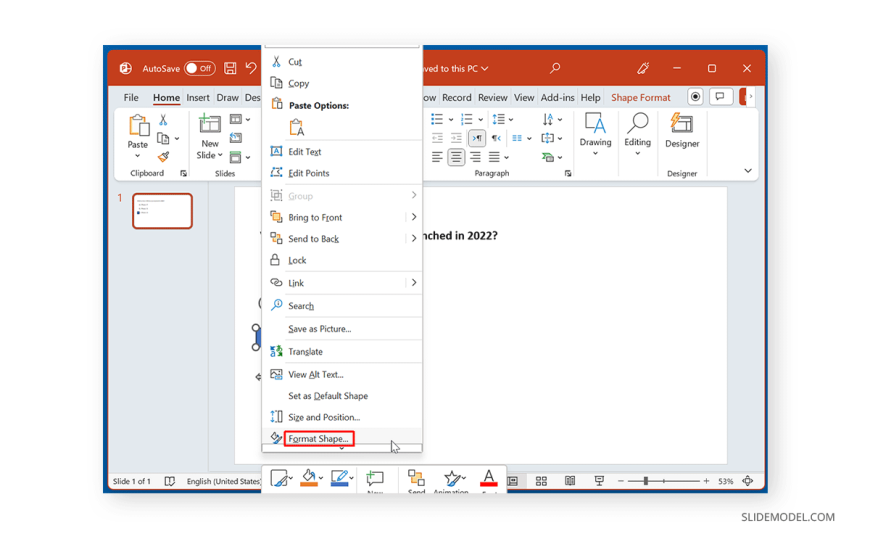This screenshot has width=870, height=539.
Task: Open the search magnifier in title bar
Action: pyautogui.click(x=555, y=69)
